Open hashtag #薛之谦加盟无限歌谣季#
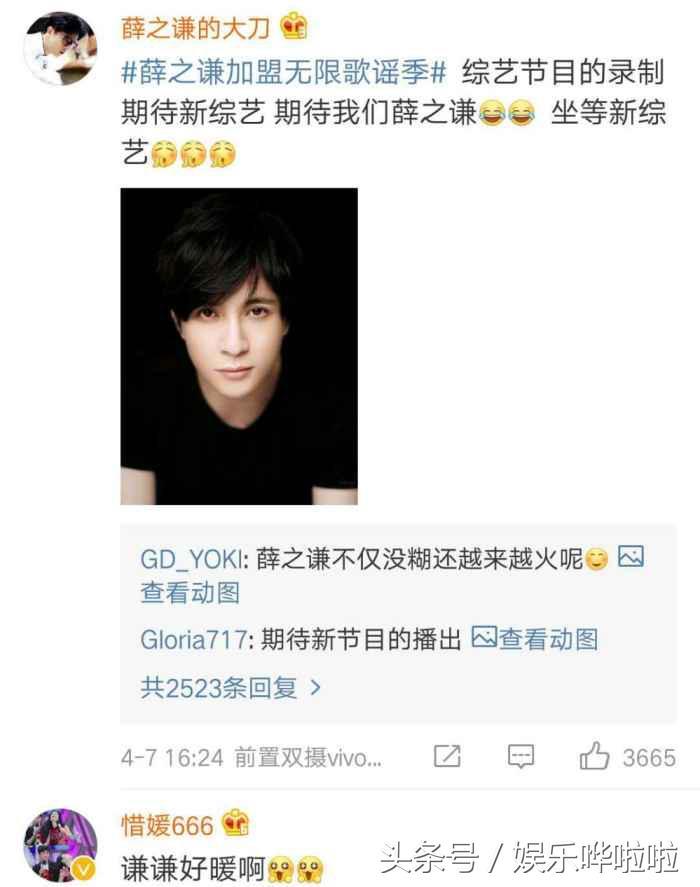The image size is (700, 887). point(284,72)
